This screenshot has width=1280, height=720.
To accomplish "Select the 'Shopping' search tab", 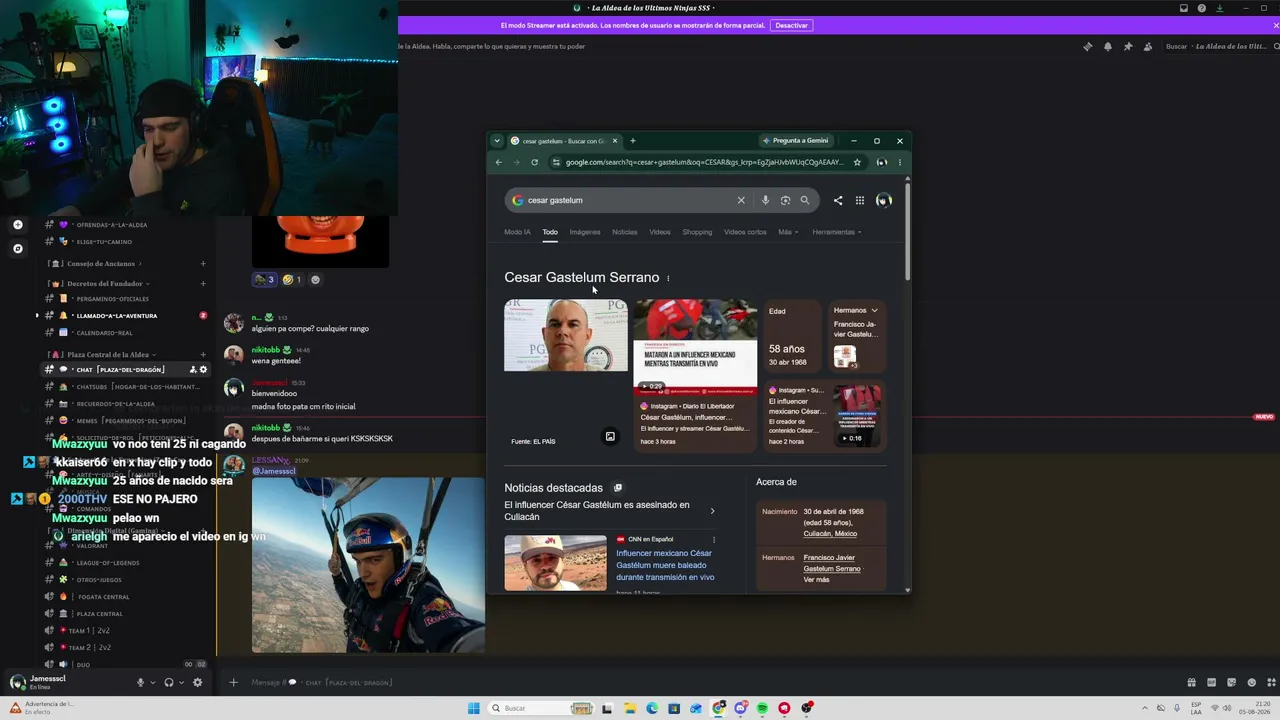I will 697,232.
